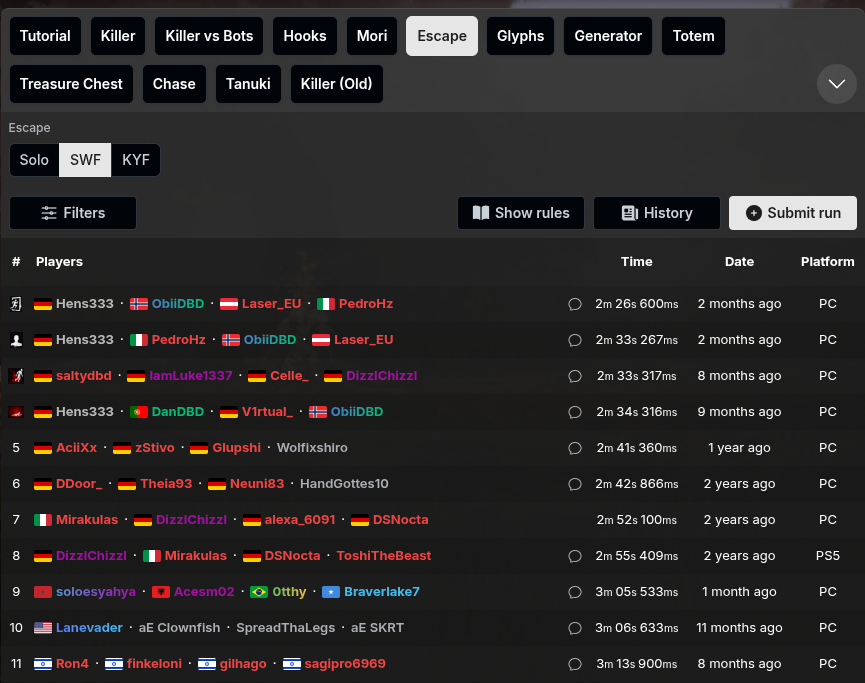Open comment icon for 3m 13s 900ms run

click(575, 664)
